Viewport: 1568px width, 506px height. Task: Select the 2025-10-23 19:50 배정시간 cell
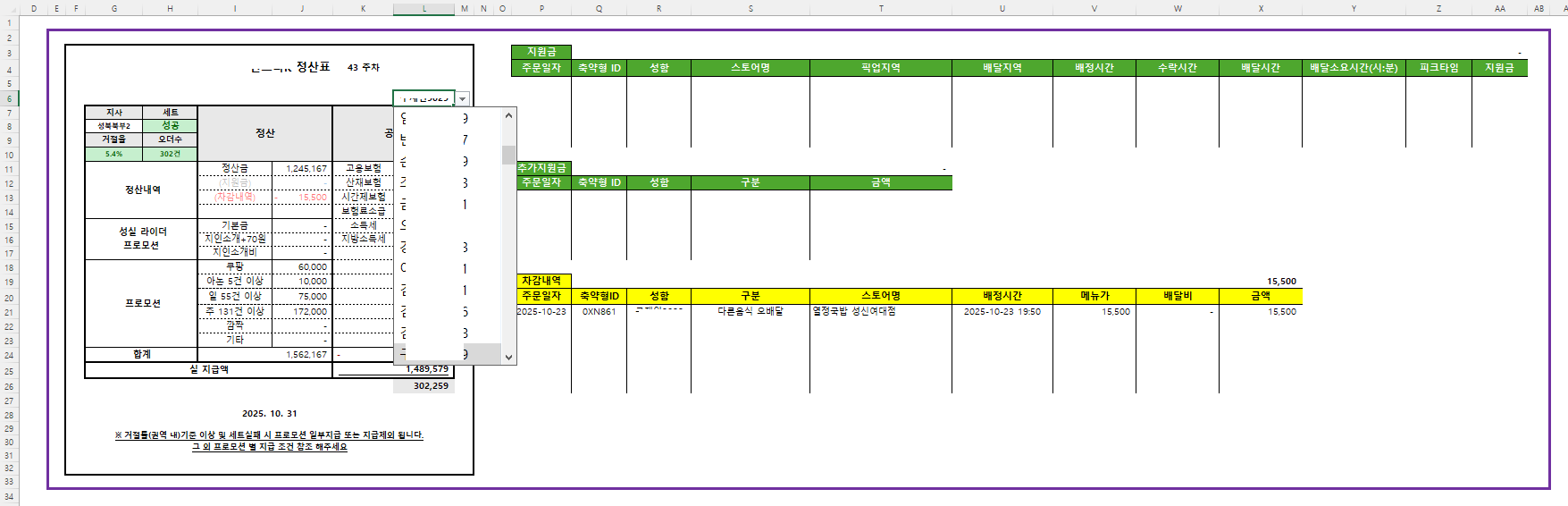click(x=1002, y=312)
